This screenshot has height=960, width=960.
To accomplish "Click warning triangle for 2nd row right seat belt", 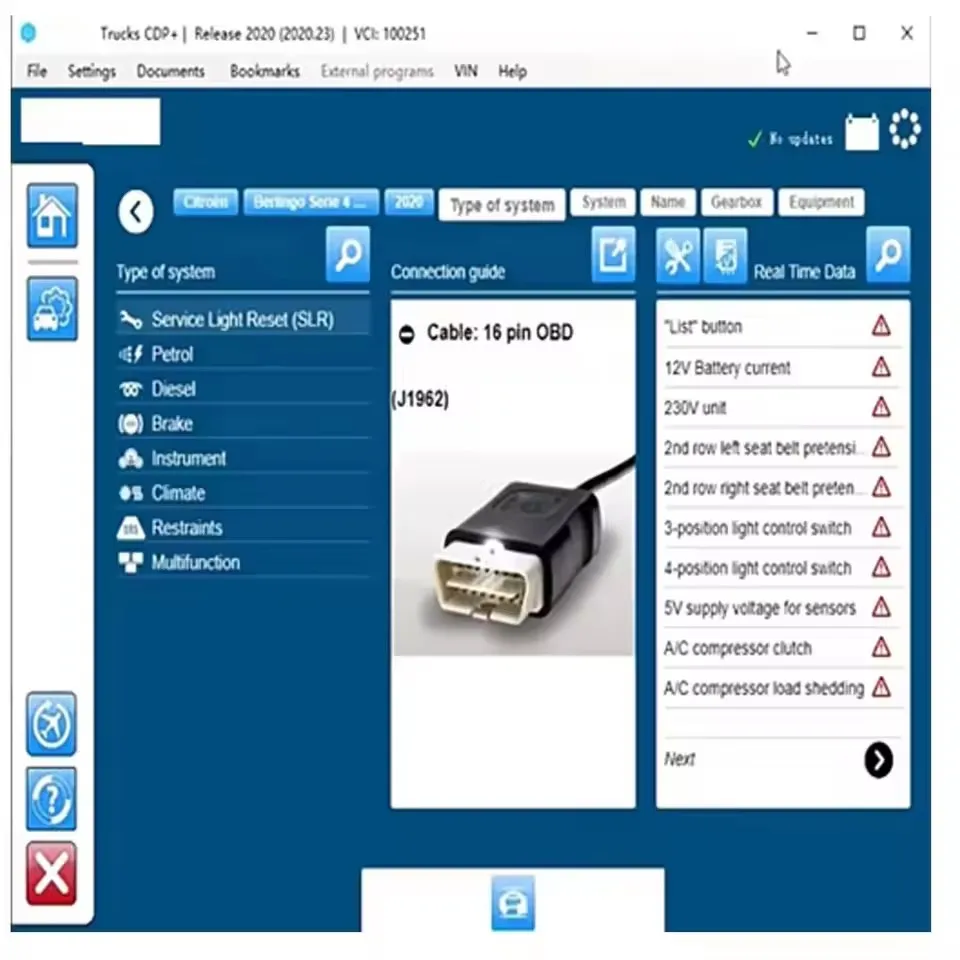I will coord(881,487).
